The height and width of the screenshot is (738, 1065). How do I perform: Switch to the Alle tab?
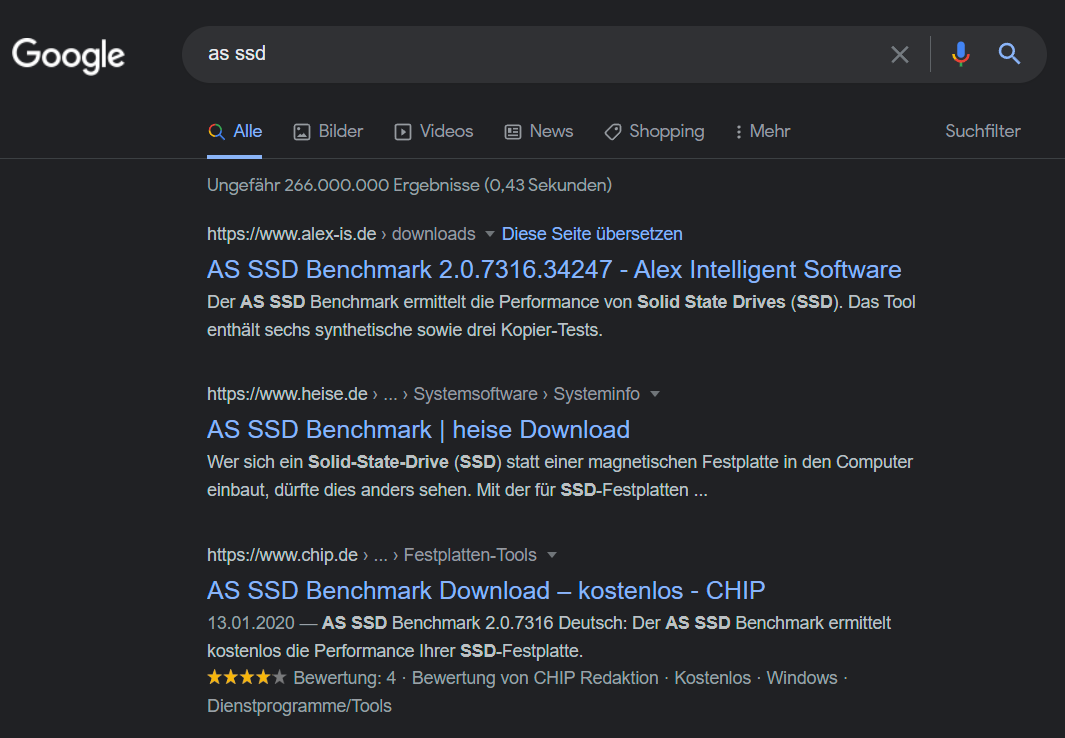[x=236, y=132]
